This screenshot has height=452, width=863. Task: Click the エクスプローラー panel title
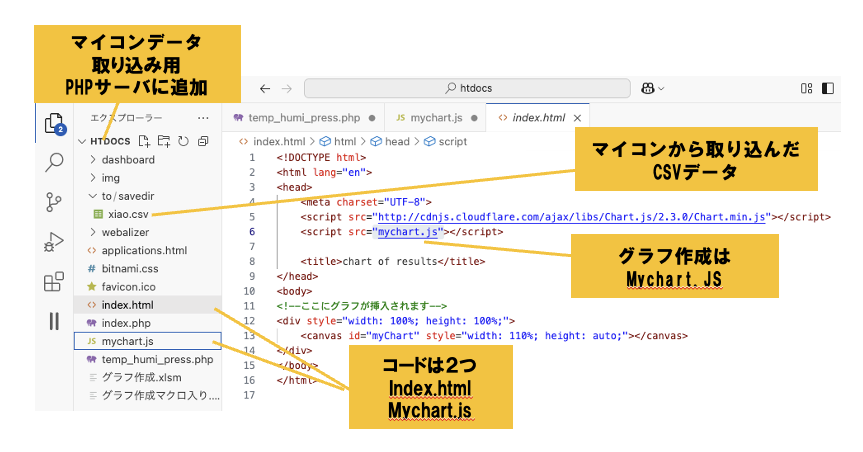click(x=126, y=118)
